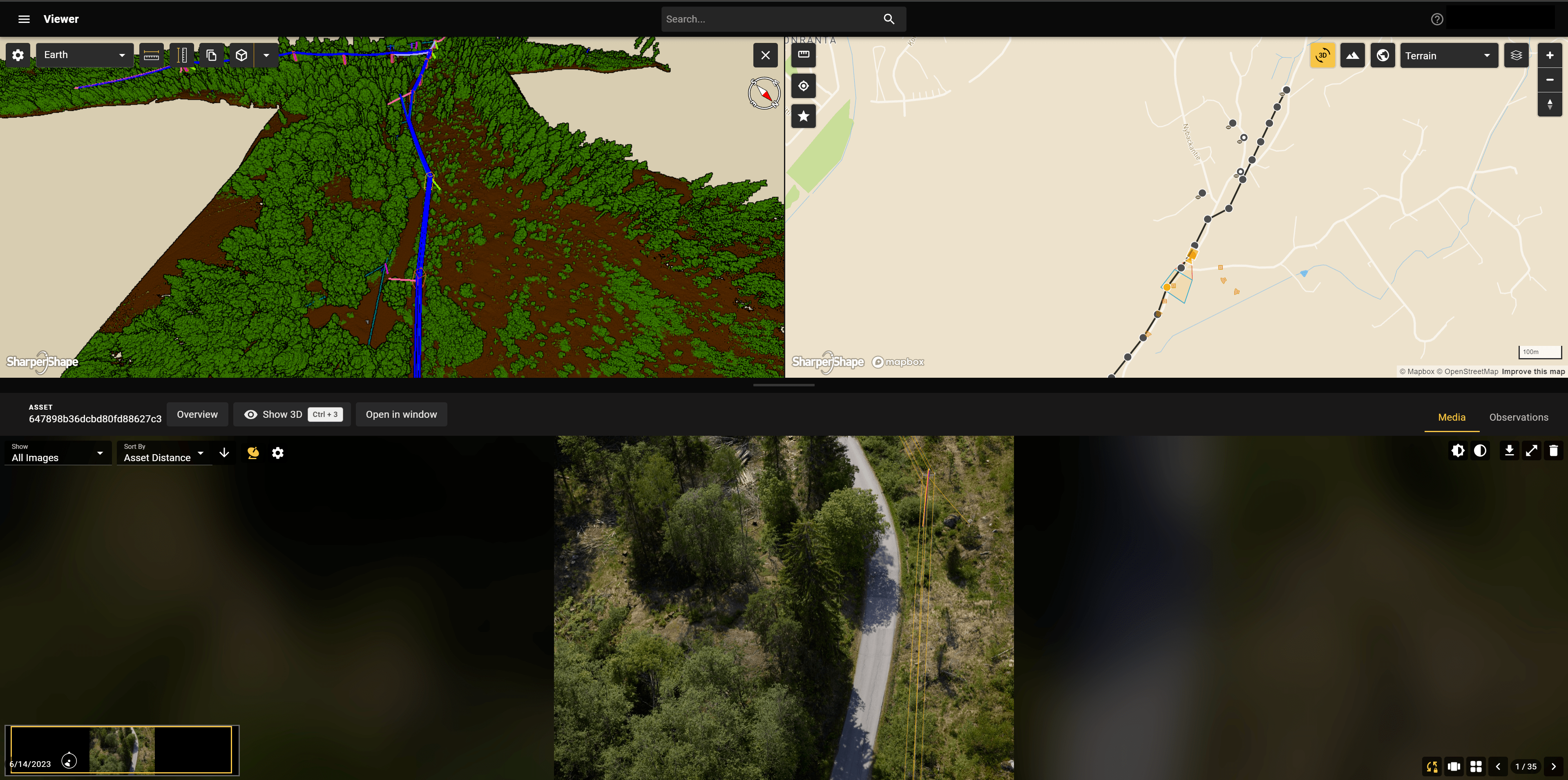Viewport: 1568px width, 780px height.
Task: Select the 6/14/2023 image thumbnail
Action: [121, 750]
